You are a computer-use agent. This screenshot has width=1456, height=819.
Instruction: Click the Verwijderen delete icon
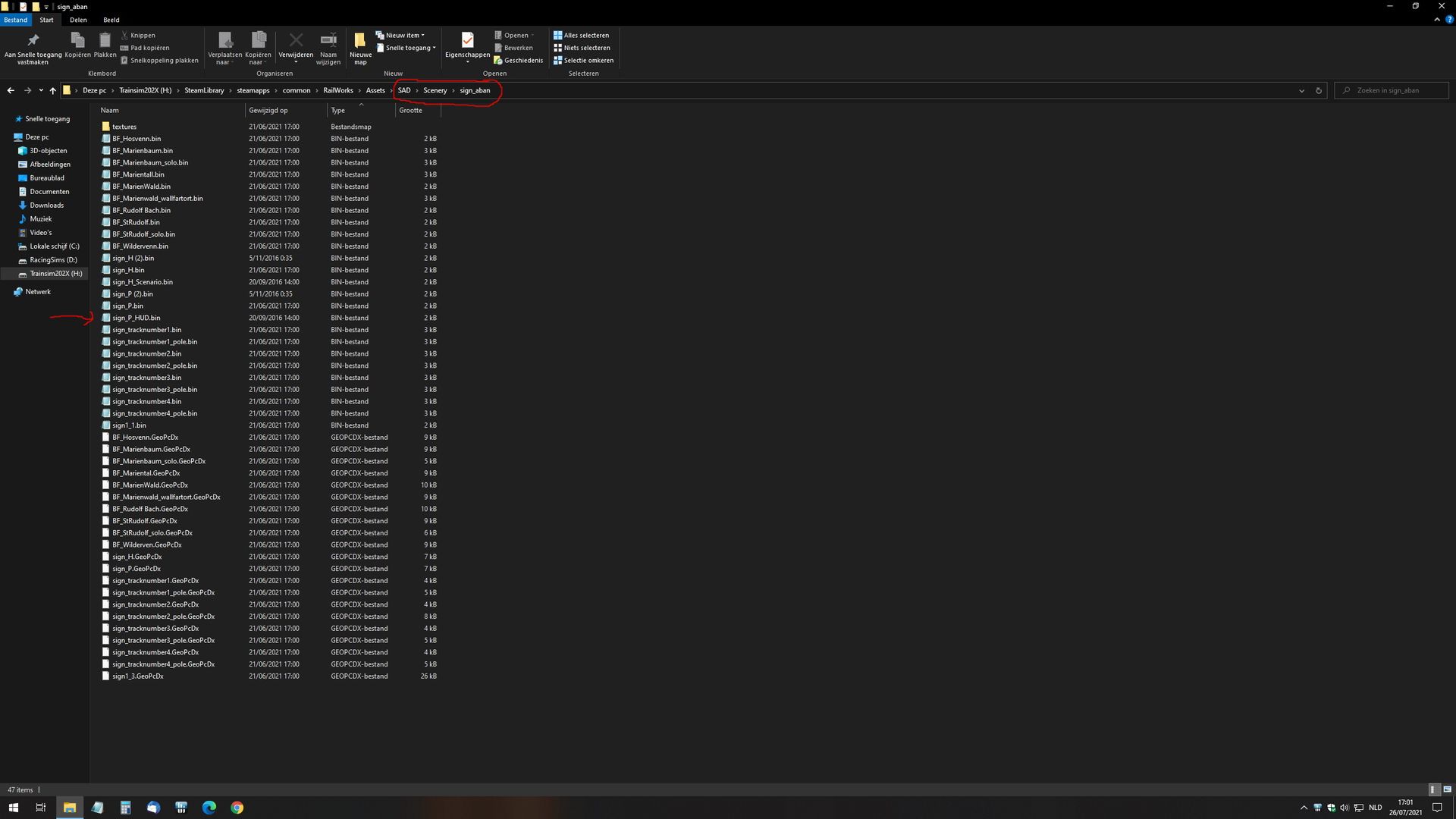click(296, 42)
